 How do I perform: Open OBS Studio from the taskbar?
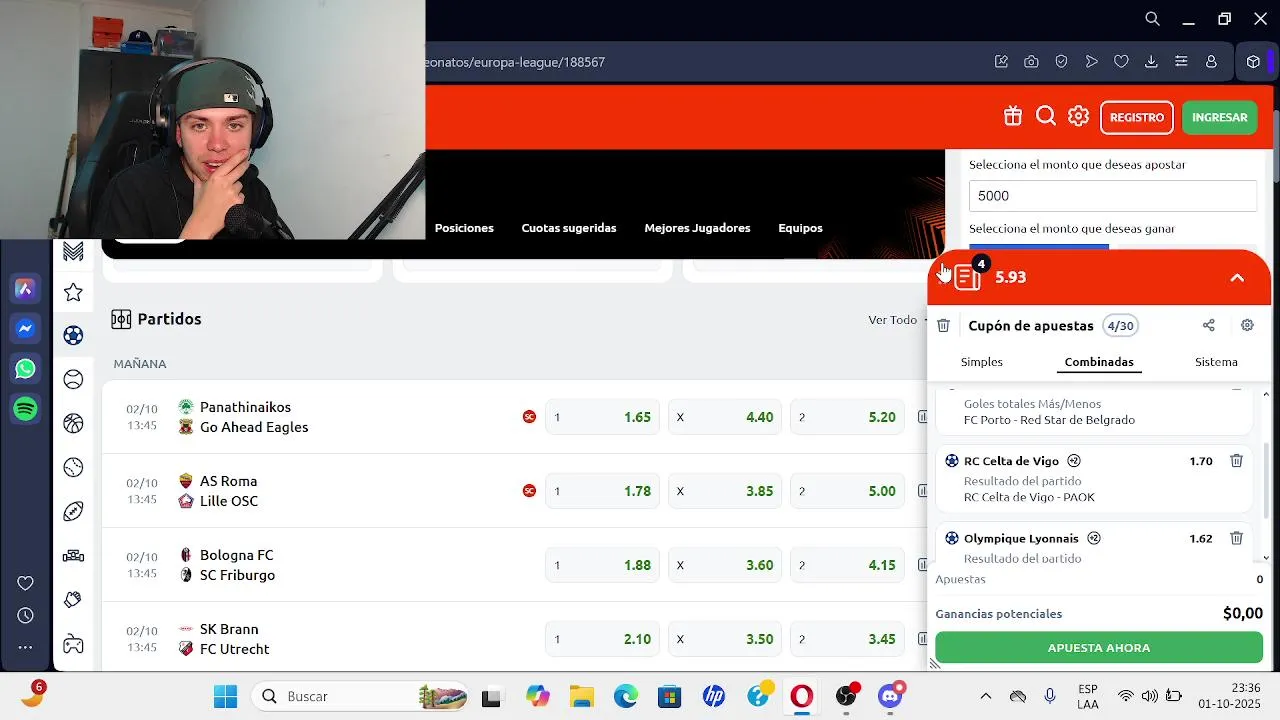point(847,696)
